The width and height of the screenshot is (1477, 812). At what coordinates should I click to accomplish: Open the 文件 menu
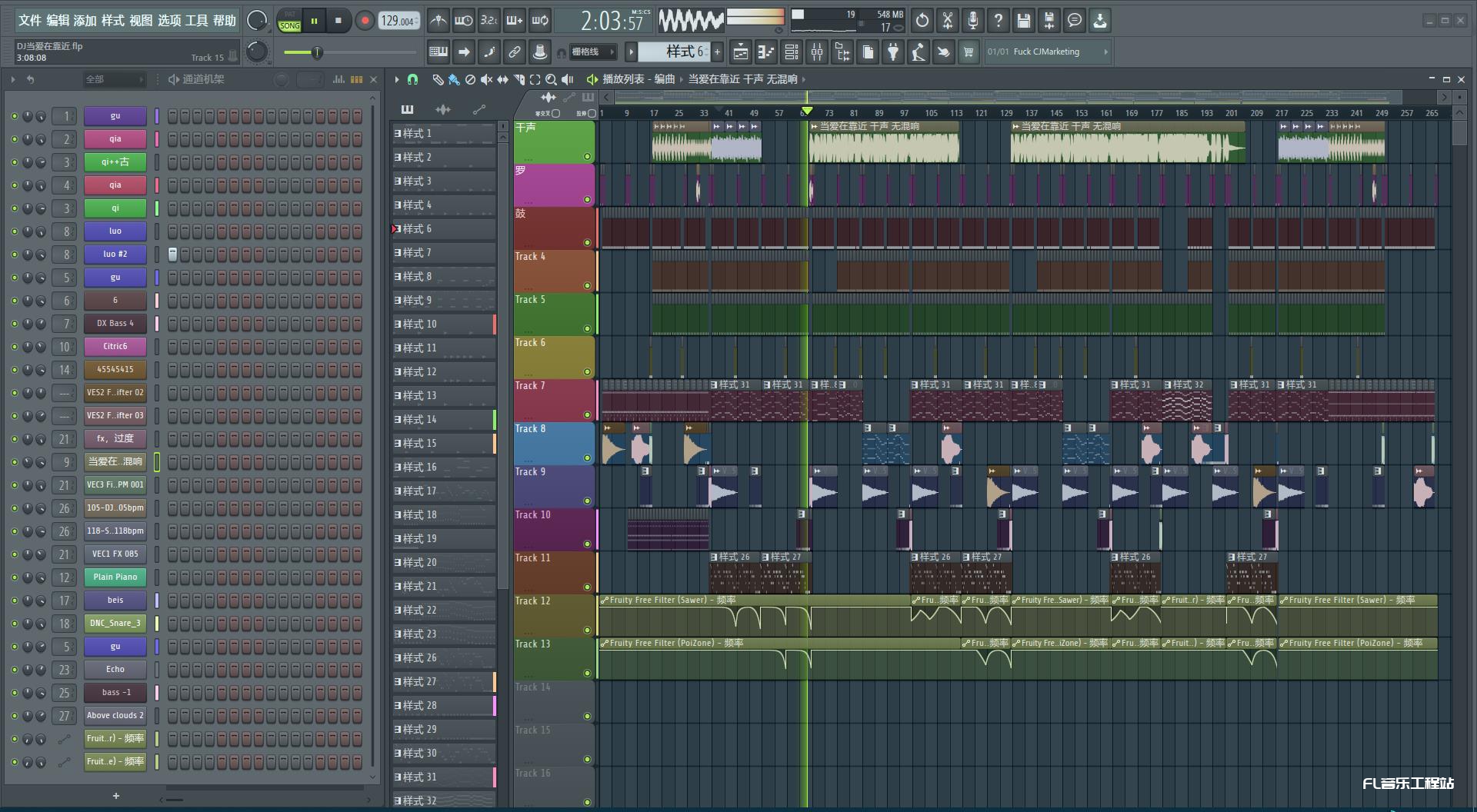coord(29,21)
